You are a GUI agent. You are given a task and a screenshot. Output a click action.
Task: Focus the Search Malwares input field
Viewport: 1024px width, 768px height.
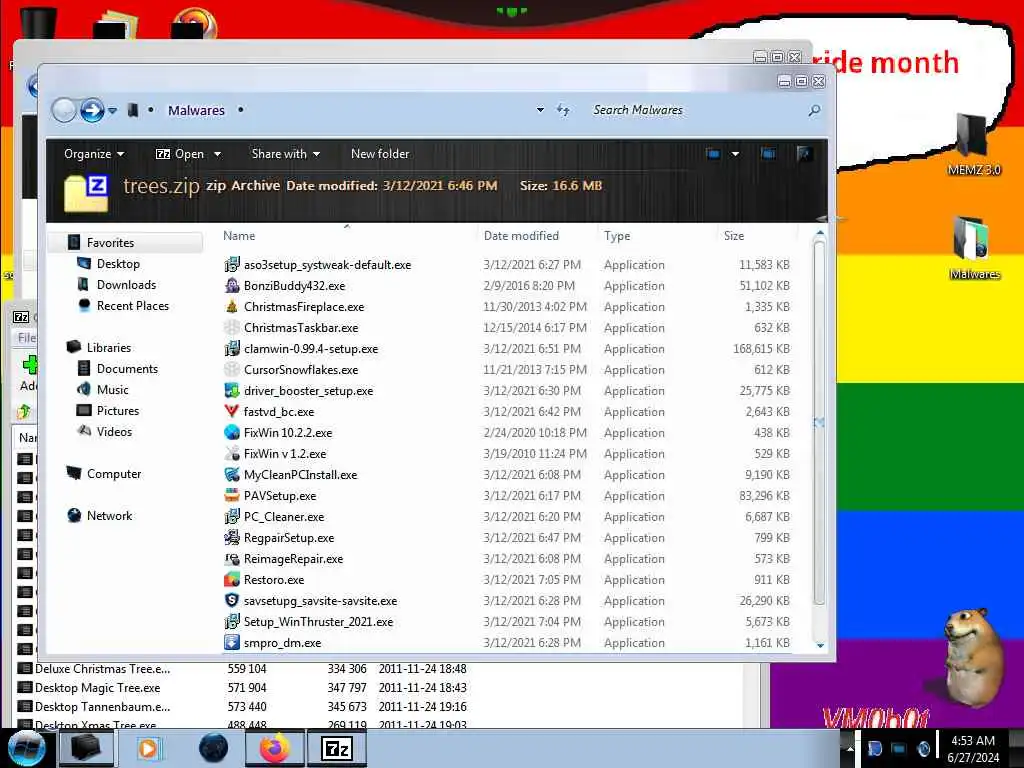coord(696,110)
